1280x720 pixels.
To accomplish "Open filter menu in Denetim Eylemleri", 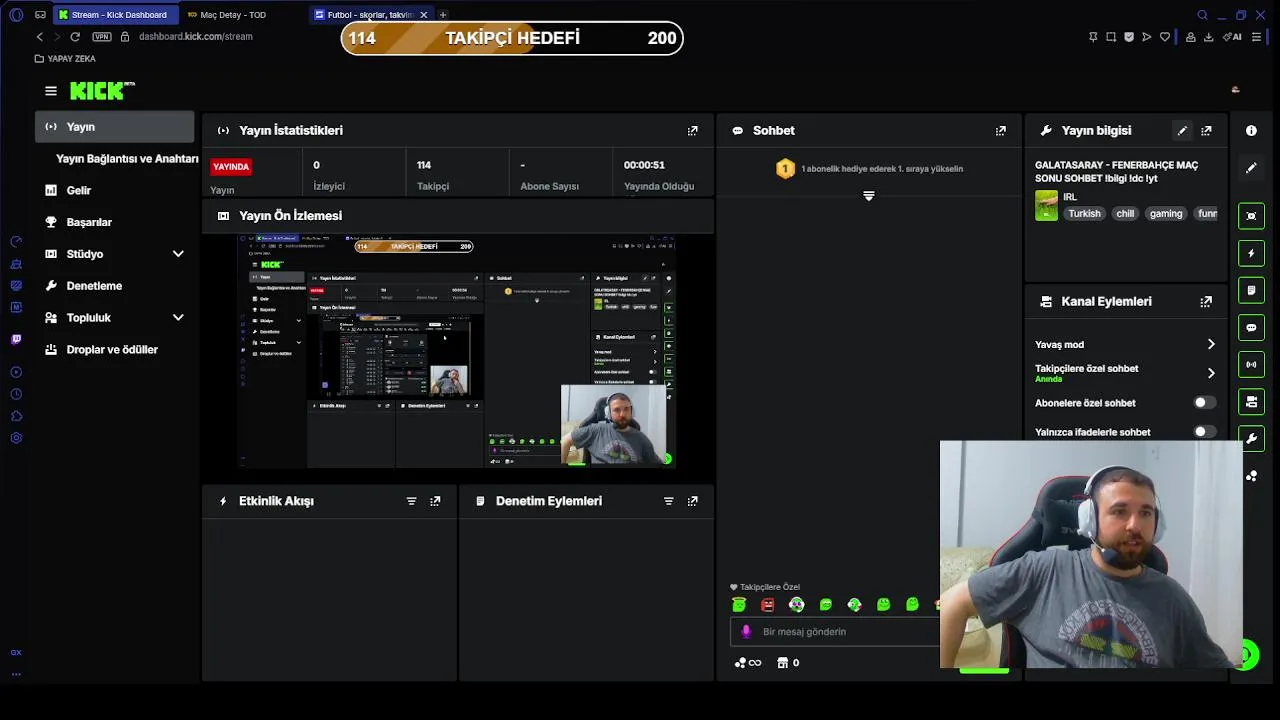I will (x=668, y=501).
